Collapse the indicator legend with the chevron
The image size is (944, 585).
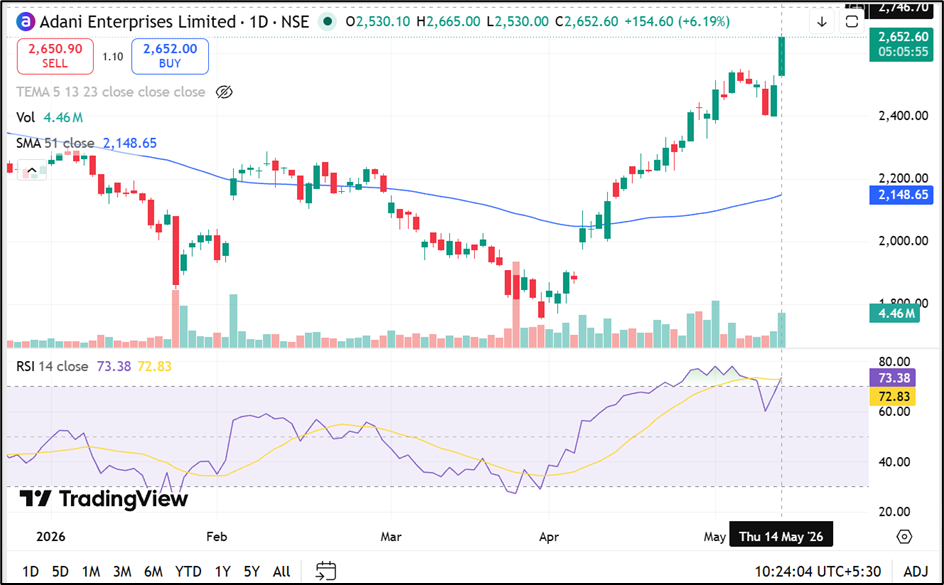32,171
